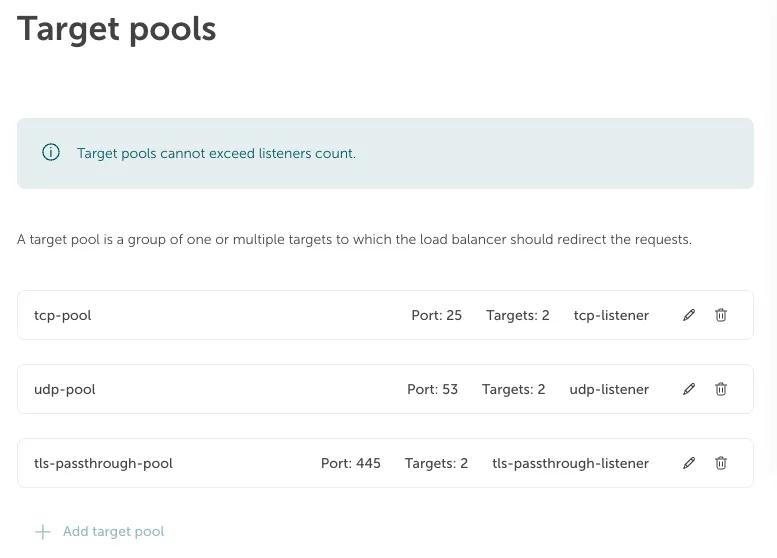The image size is (777, 558).
Task: Edit the tcp-pool target pool
Action: pyautogui.click(x=689, y=315)
